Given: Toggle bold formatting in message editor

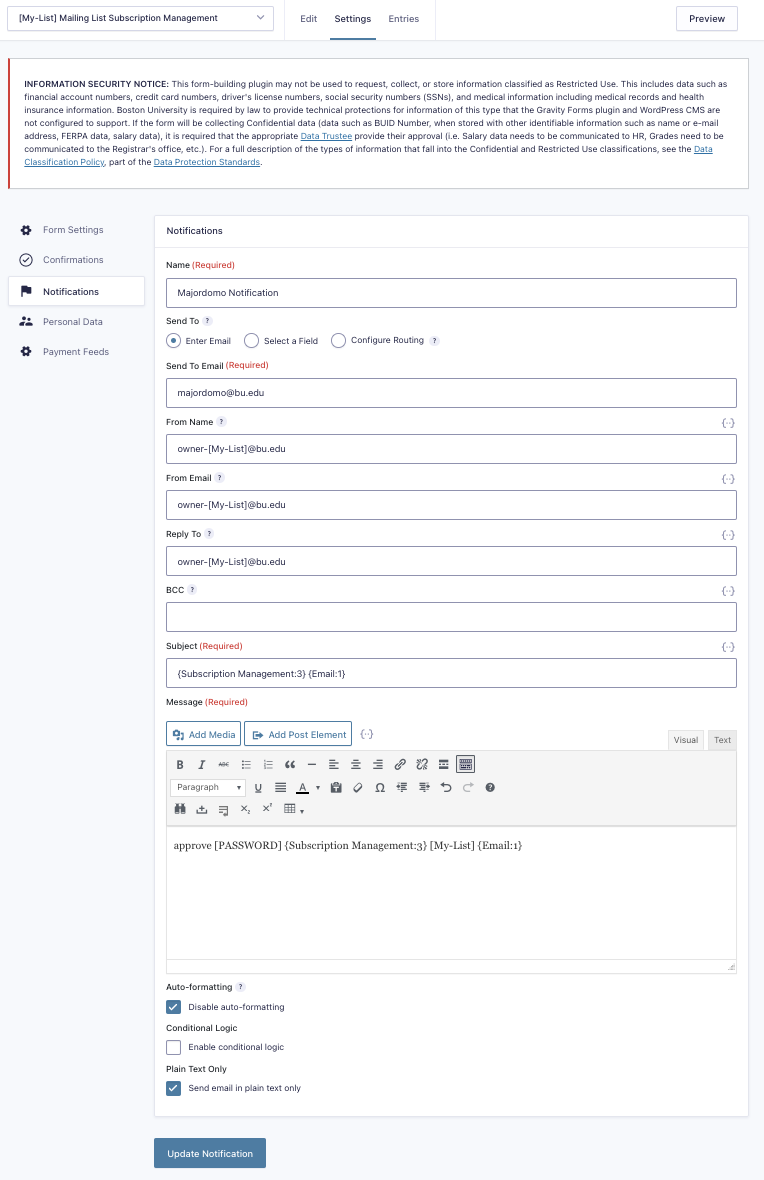Looking at the screenshot, I should click(180, 765).
